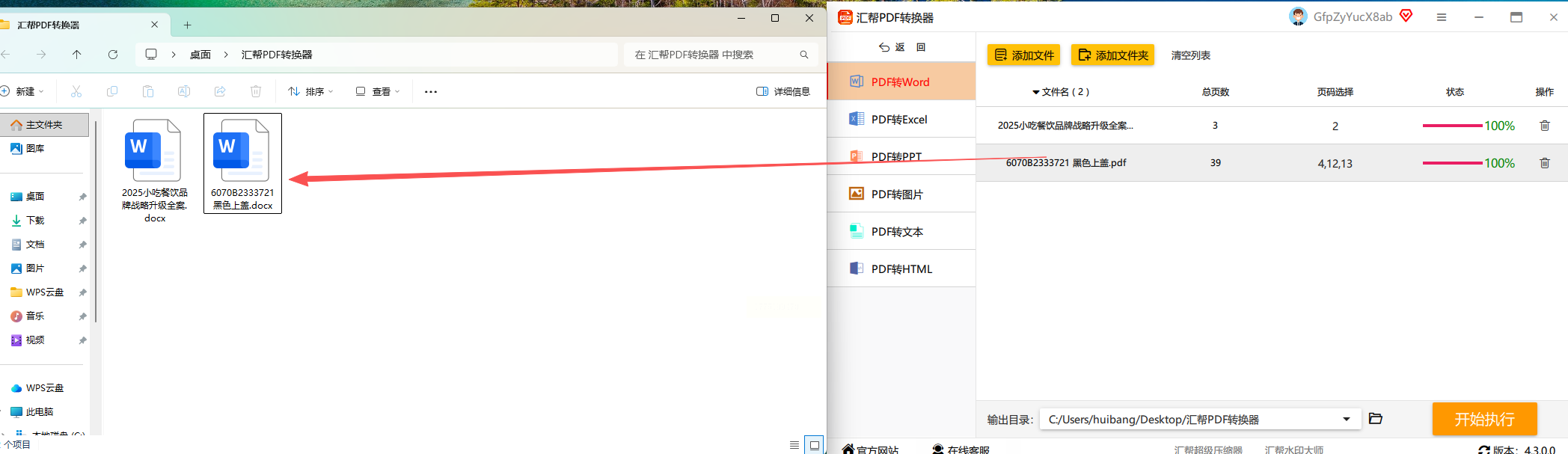
Task: Delete the 6070B2333721 黑色上盖.pdf row
Action: point(1544,163)
